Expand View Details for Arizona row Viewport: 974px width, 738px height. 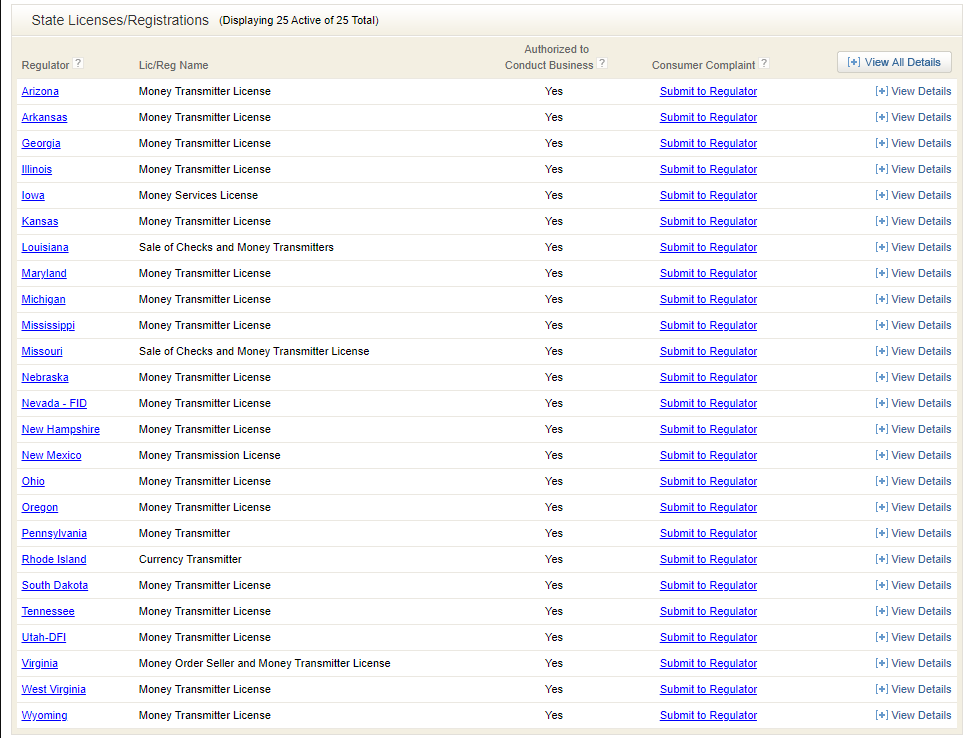point(913,91)
